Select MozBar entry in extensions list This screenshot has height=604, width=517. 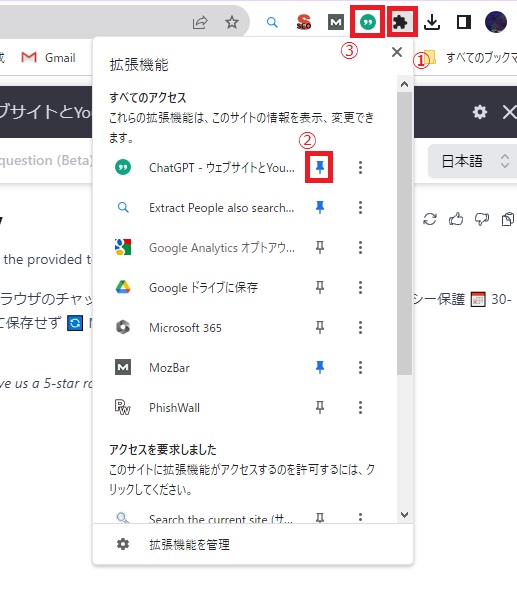pos(169,368)
